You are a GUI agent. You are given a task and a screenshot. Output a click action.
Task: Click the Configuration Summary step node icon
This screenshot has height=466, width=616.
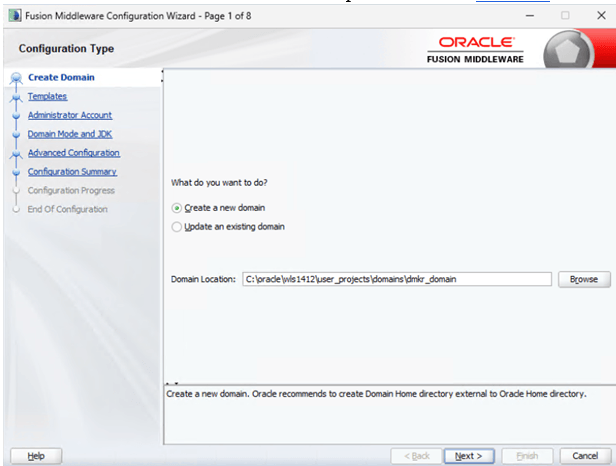16,172
